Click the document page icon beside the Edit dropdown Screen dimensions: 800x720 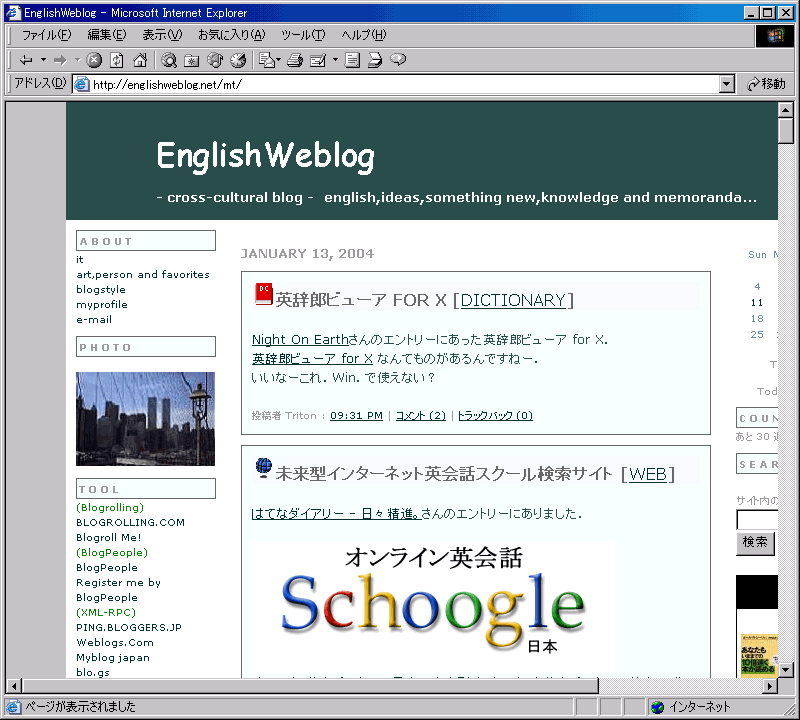click(352, 60)
